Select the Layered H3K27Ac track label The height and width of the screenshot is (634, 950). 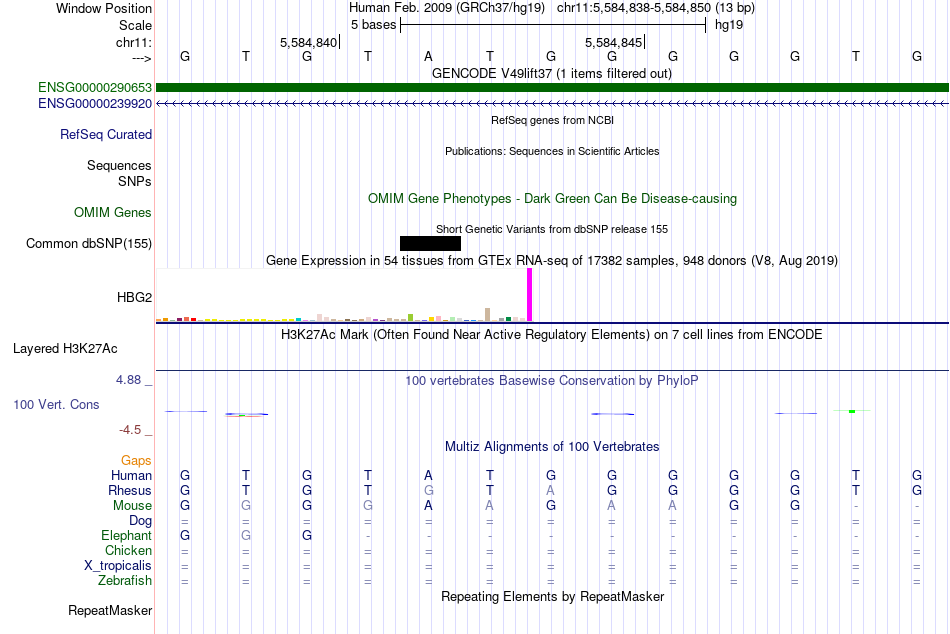click(65, 349)
